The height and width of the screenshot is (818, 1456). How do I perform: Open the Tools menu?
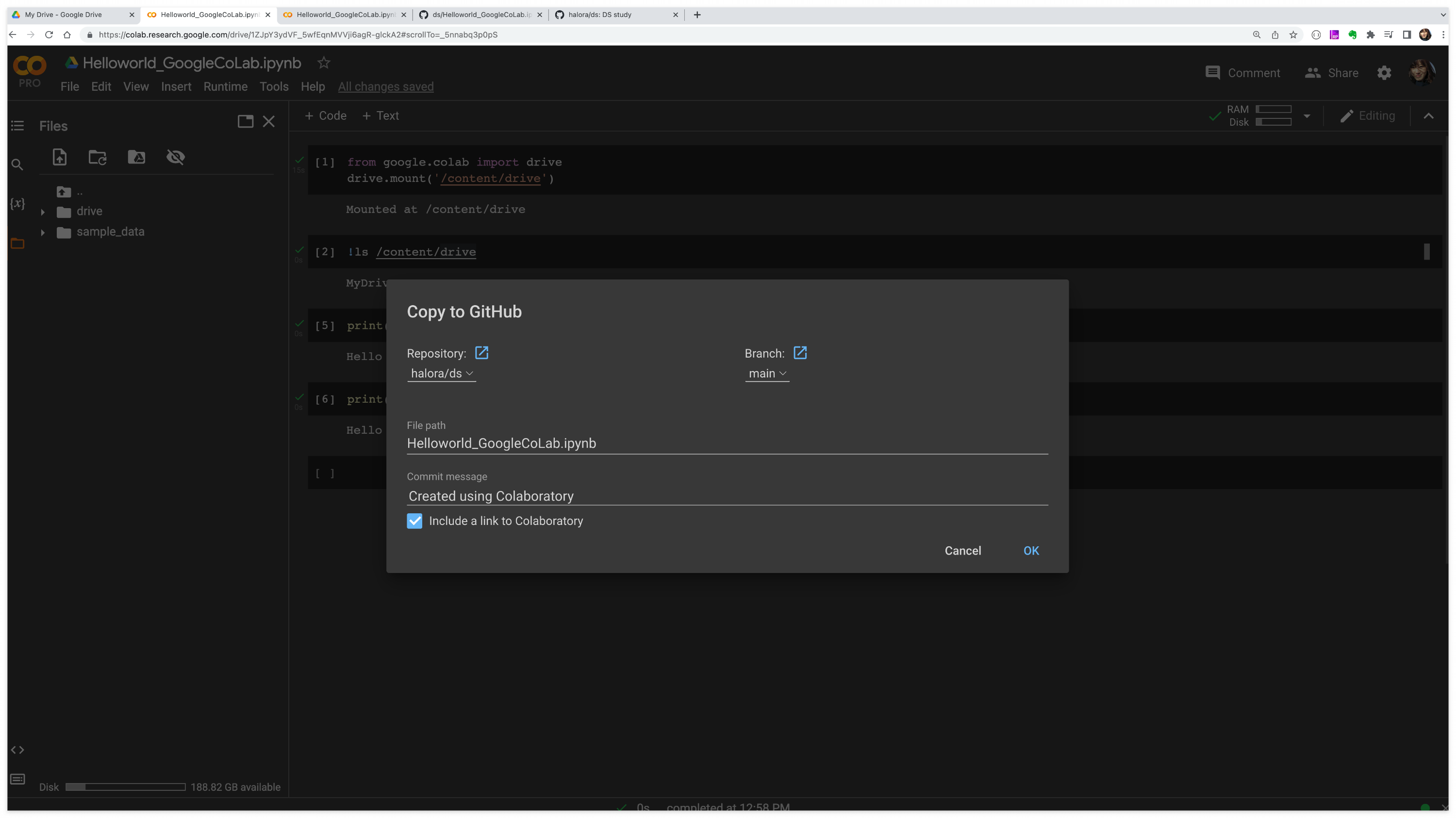tap(274, 86)
